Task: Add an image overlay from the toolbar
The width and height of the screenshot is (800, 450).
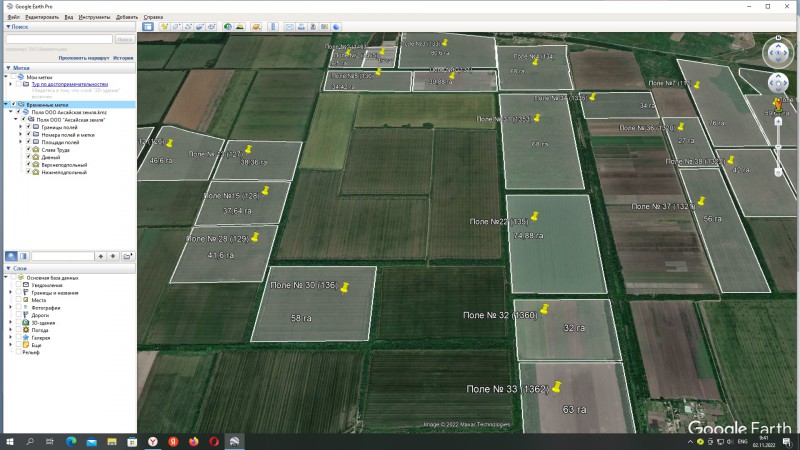Action: coord(199,27)
